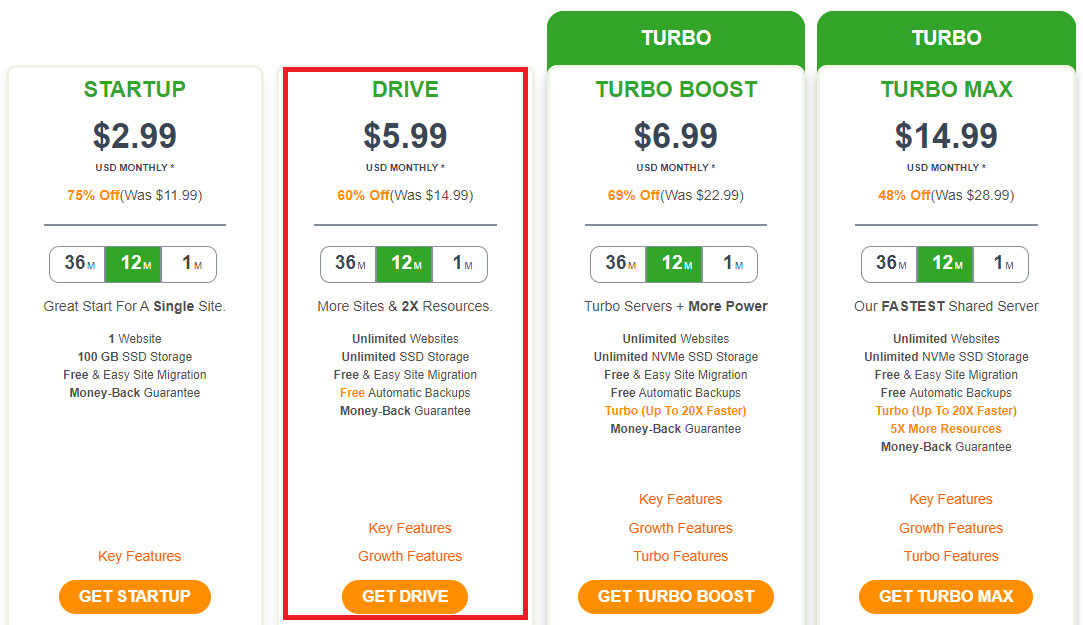Open Turbo Features under Turbo Max
The height and width of the screenshot is (625, 1083).
tap(950, 557)
